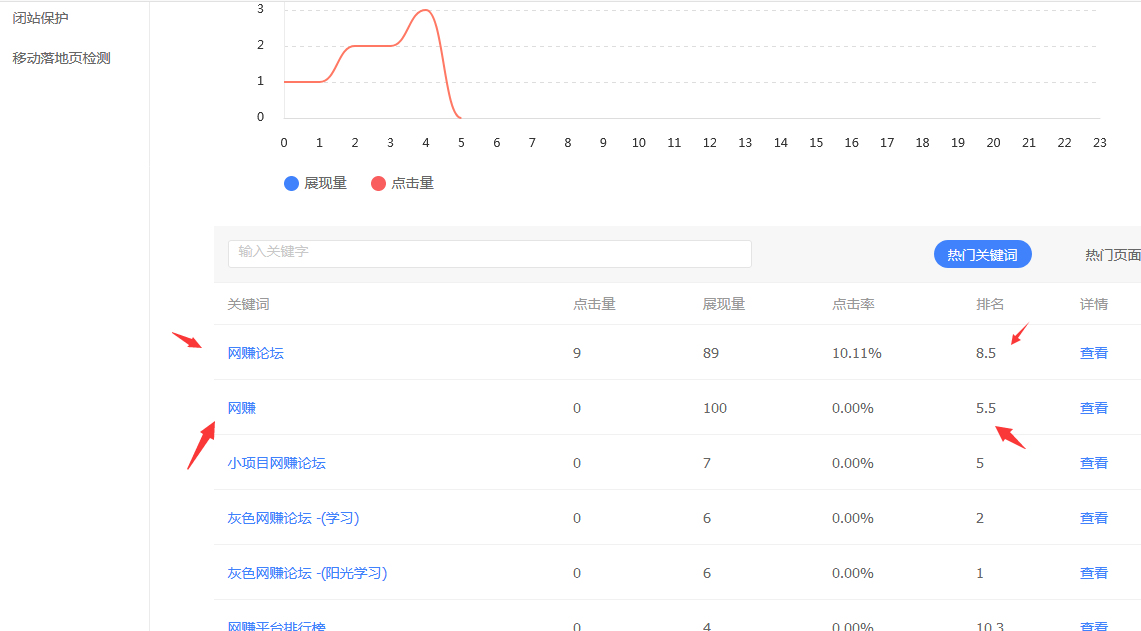Open the keyword 网赚论坛
The height and width of the screenshot is (631, 1141).
point(255,352)
